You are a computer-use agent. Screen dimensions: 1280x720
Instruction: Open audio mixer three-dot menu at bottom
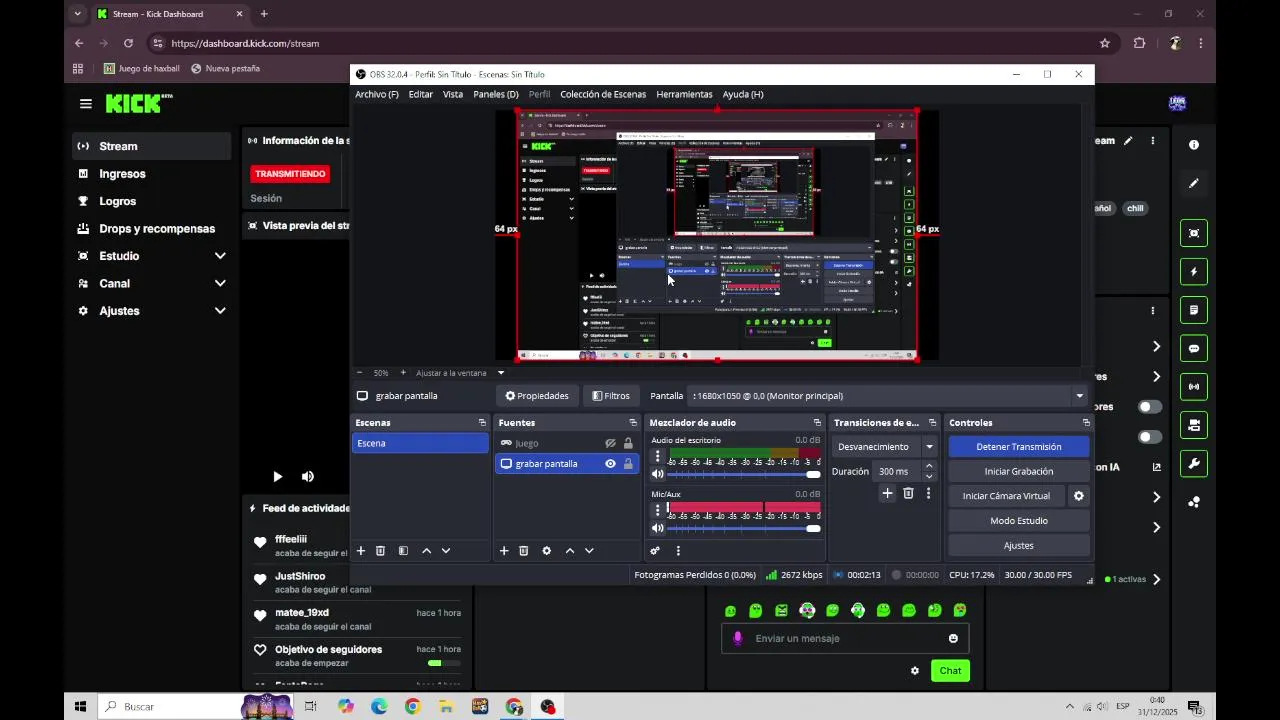point(678,551)
